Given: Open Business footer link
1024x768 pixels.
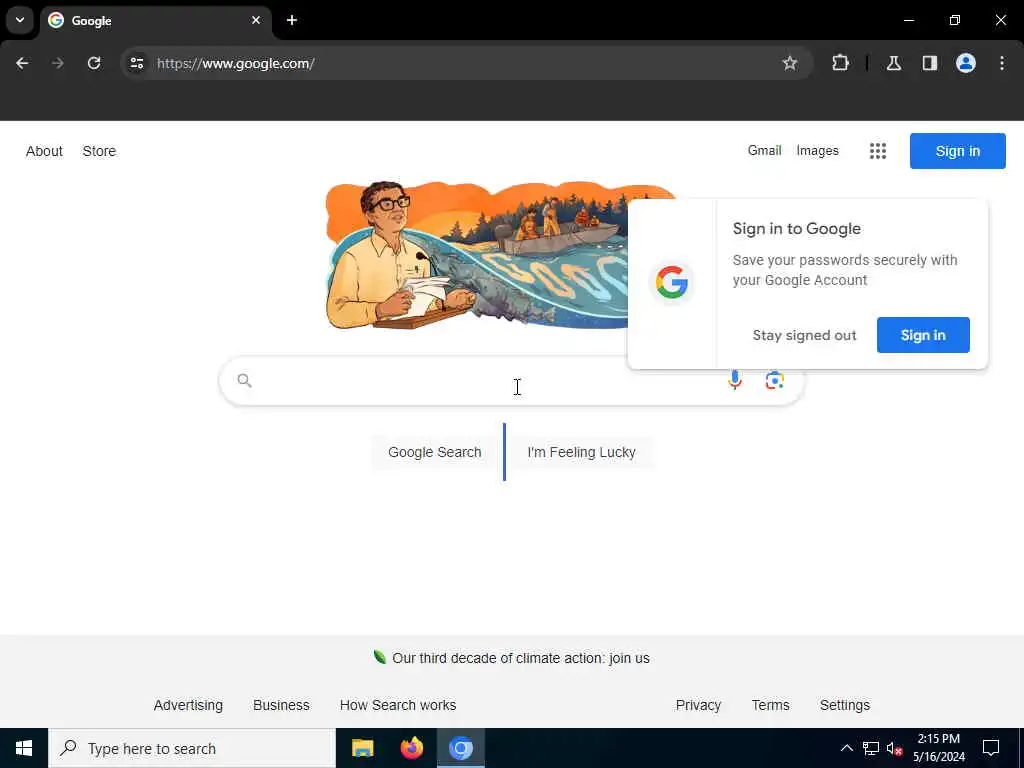Looking at the screenshot, I should 281,705.
